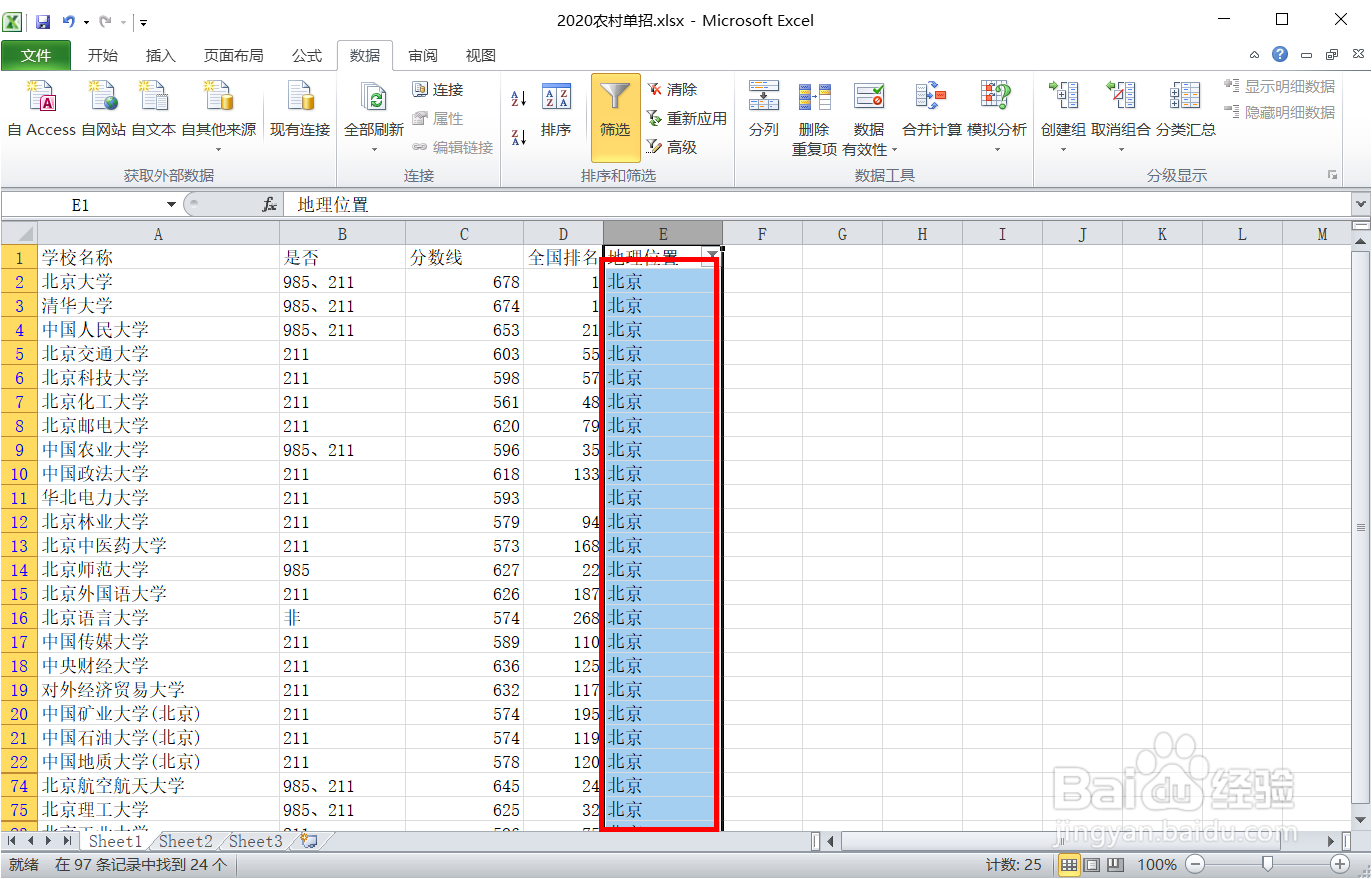Select the Sheet2 worksheet tab

pyautogui.click(x=185, y=841)
